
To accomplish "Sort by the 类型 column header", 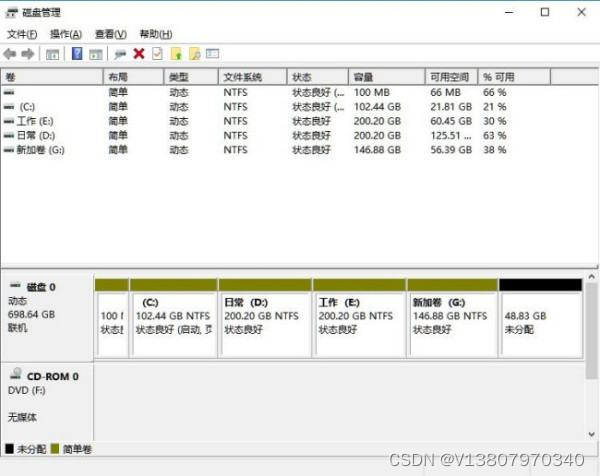I will point(191,77).
